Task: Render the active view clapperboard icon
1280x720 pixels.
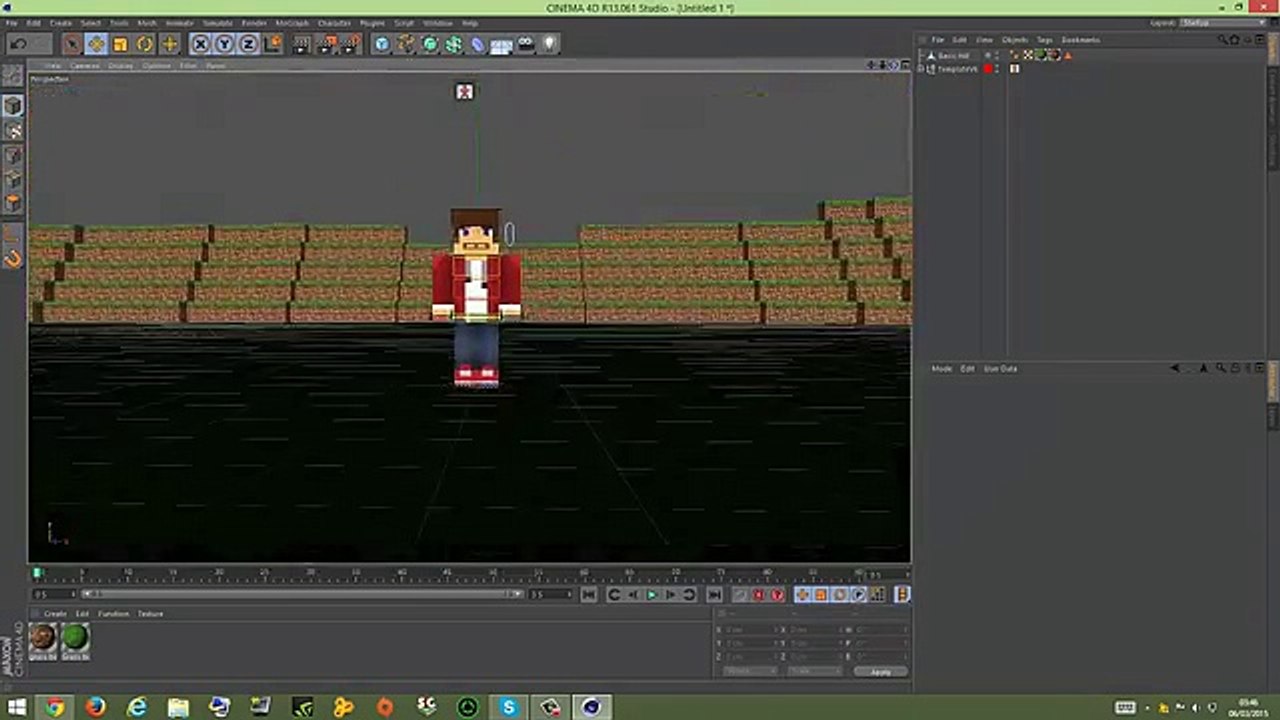Action: click(303, 44)
